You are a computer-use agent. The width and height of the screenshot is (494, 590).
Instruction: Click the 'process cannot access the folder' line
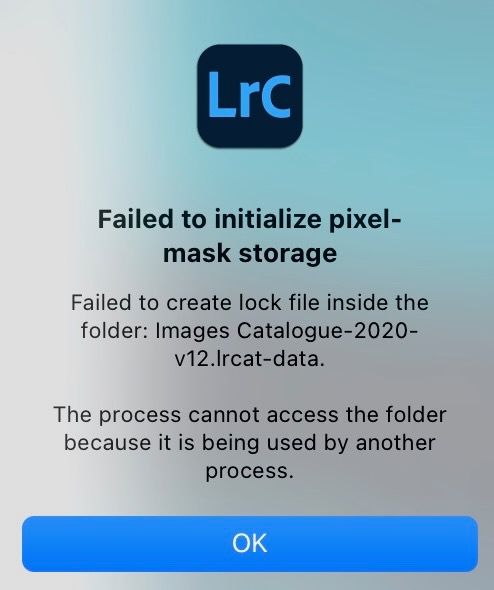[273, 414]
